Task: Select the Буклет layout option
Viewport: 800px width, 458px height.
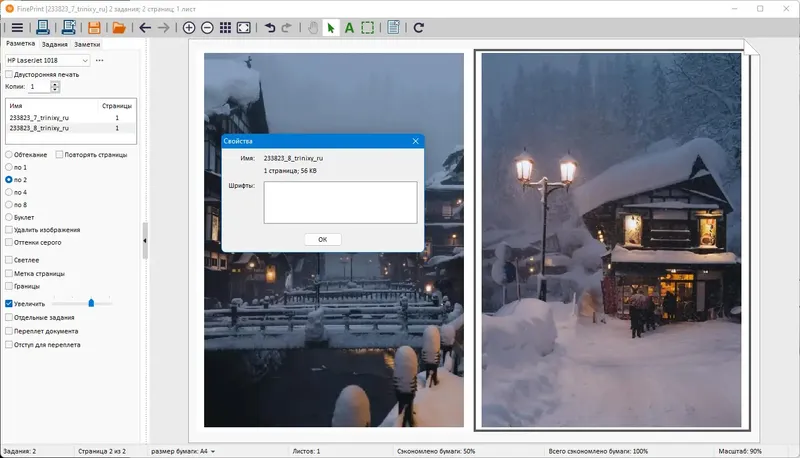Action: click(x=9, y=217)
